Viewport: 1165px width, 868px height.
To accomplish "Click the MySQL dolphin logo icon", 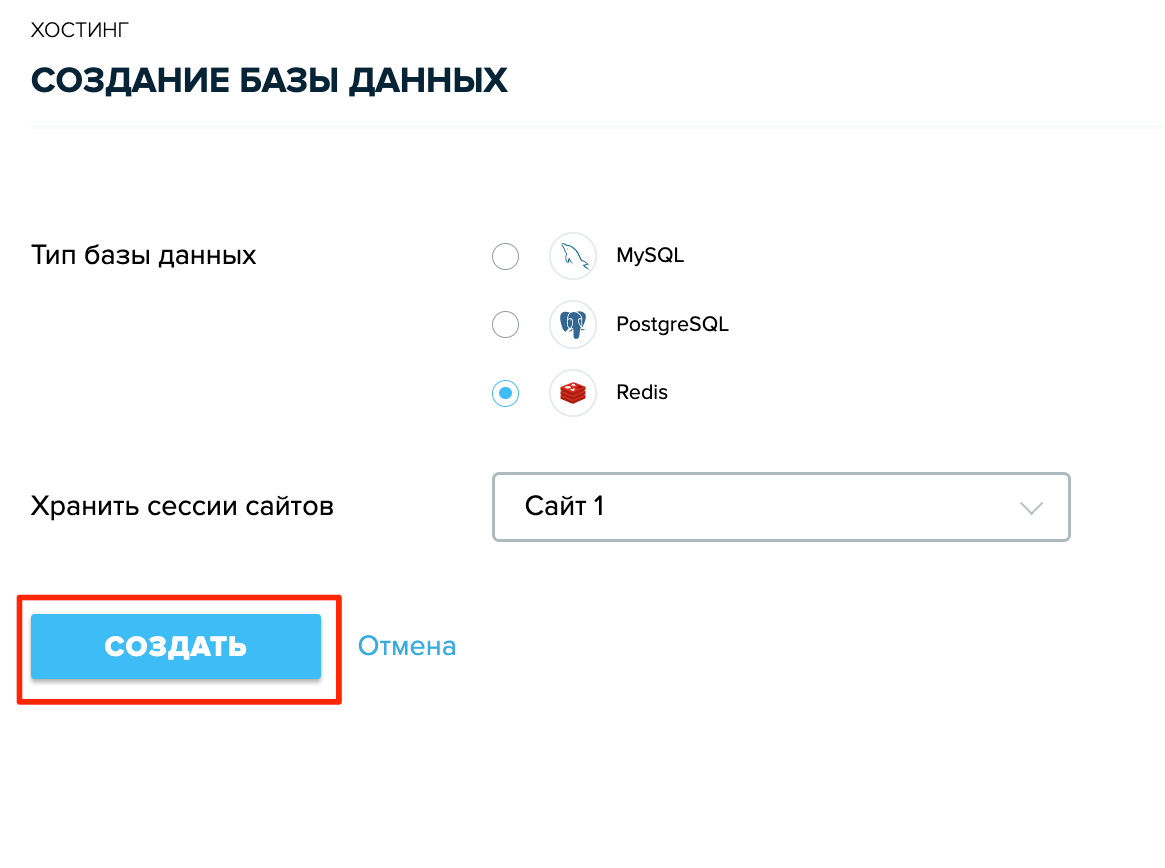I will coord(573,256).
